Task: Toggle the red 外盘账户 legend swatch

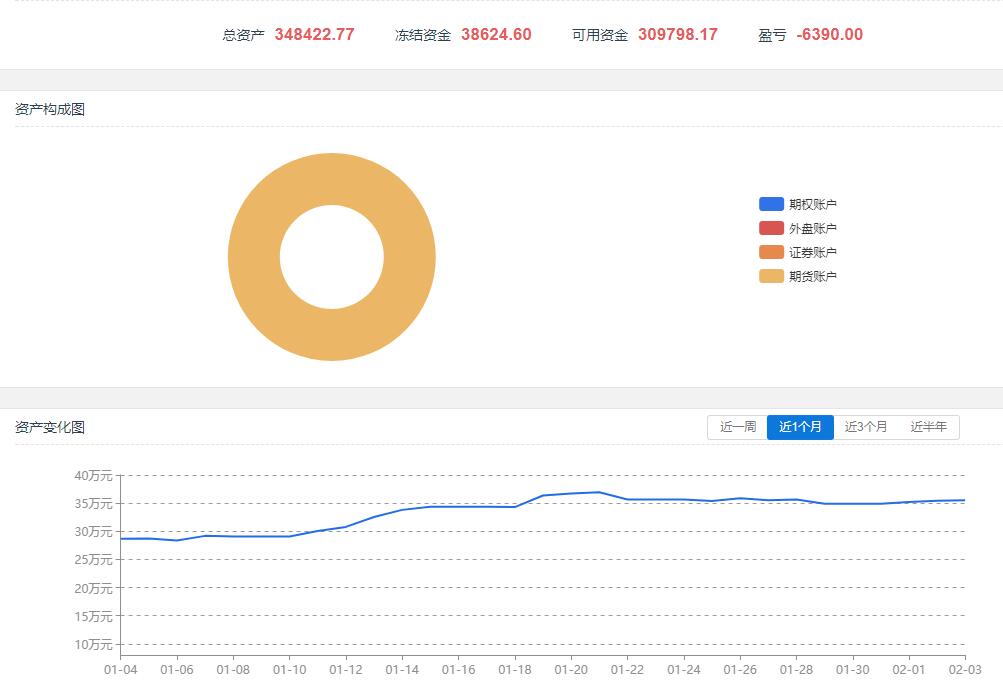Action: click(771, 228)
